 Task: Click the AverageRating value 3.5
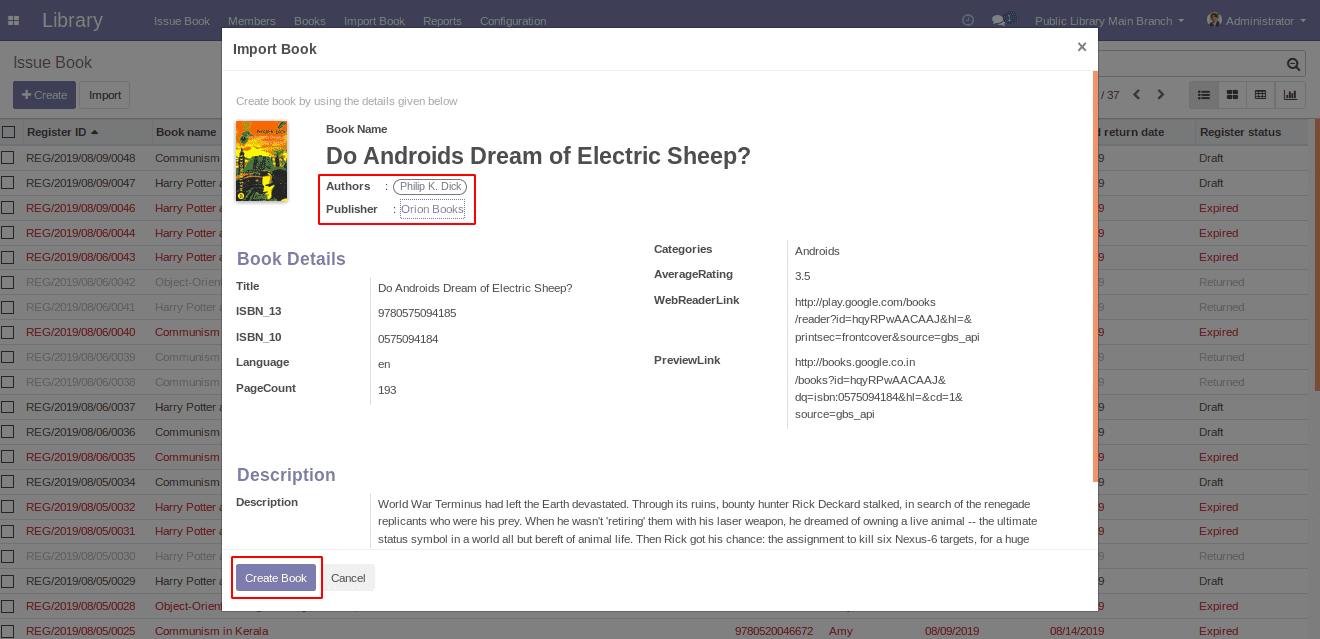(x=802, y=276)
